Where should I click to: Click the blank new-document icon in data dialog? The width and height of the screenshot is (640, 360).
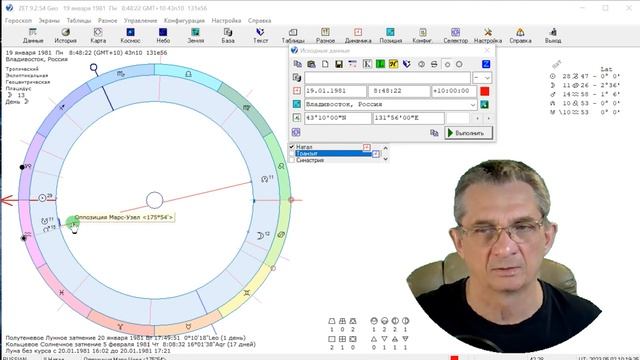click(x=325, y=64)
